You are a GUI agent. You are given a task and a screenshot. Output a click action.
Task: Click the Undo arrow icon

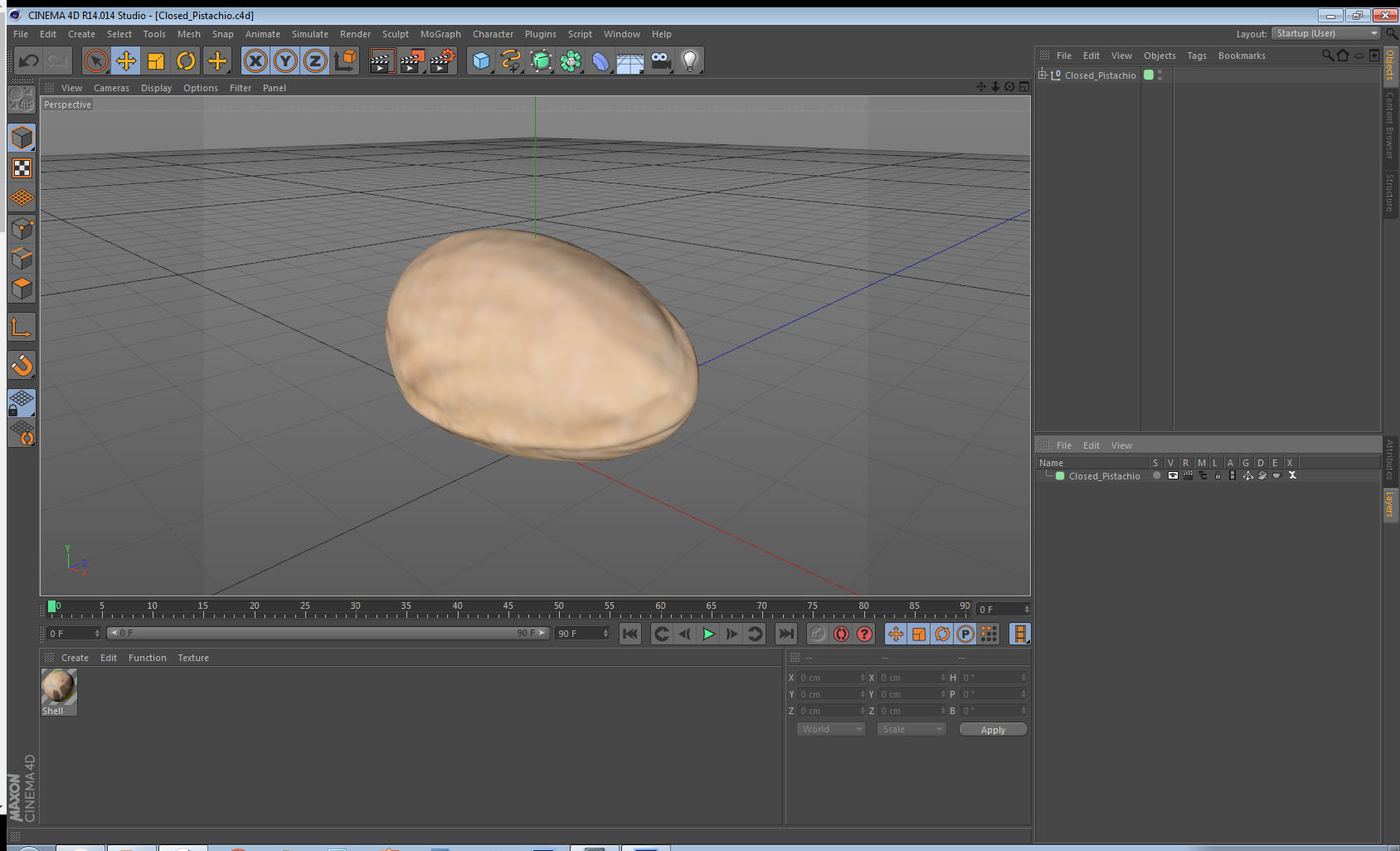pyautogui.click(x=28, y=61)
